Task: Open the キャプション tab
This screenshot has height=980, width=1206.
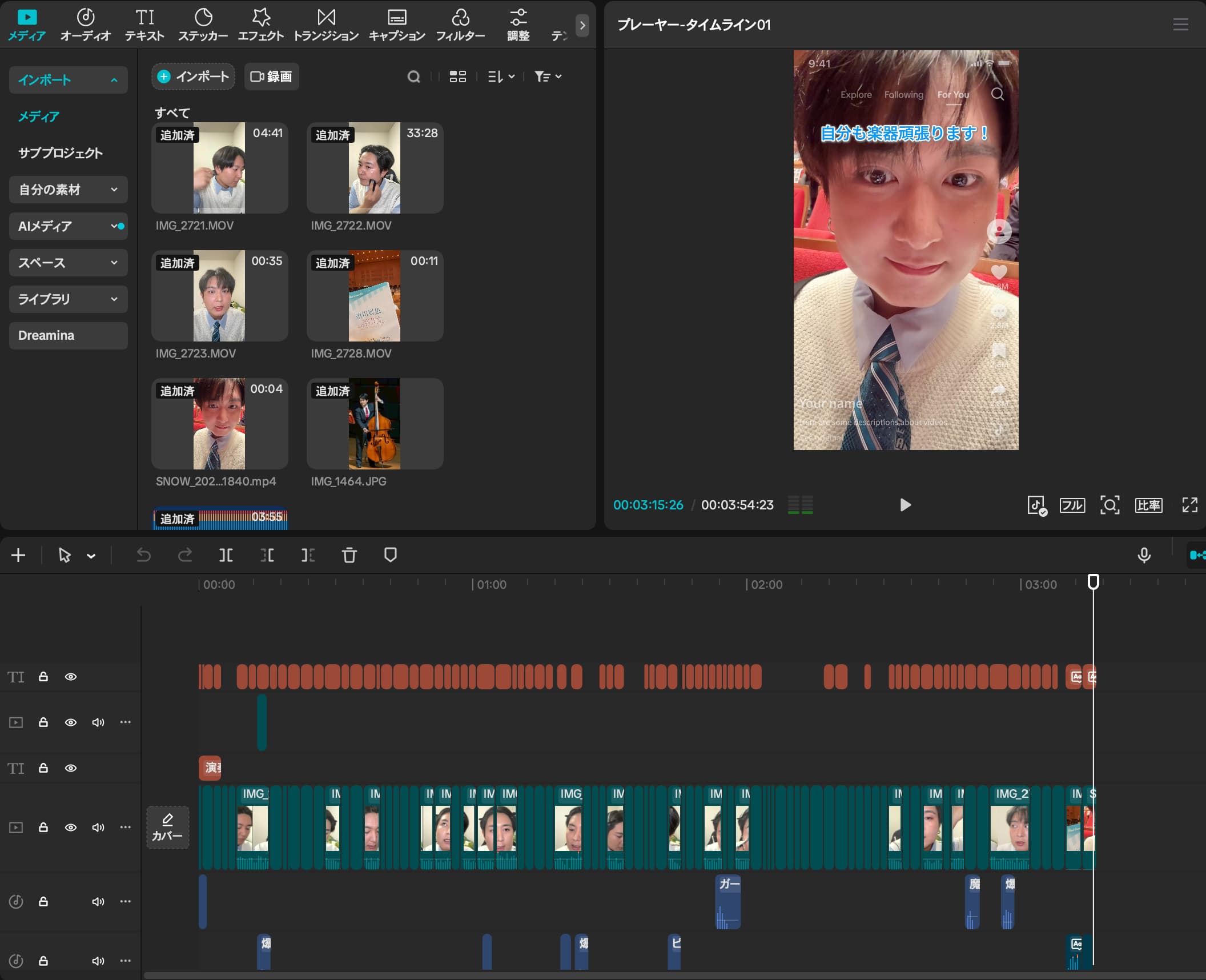Action: pyautogui.click(x=397, y=25)
